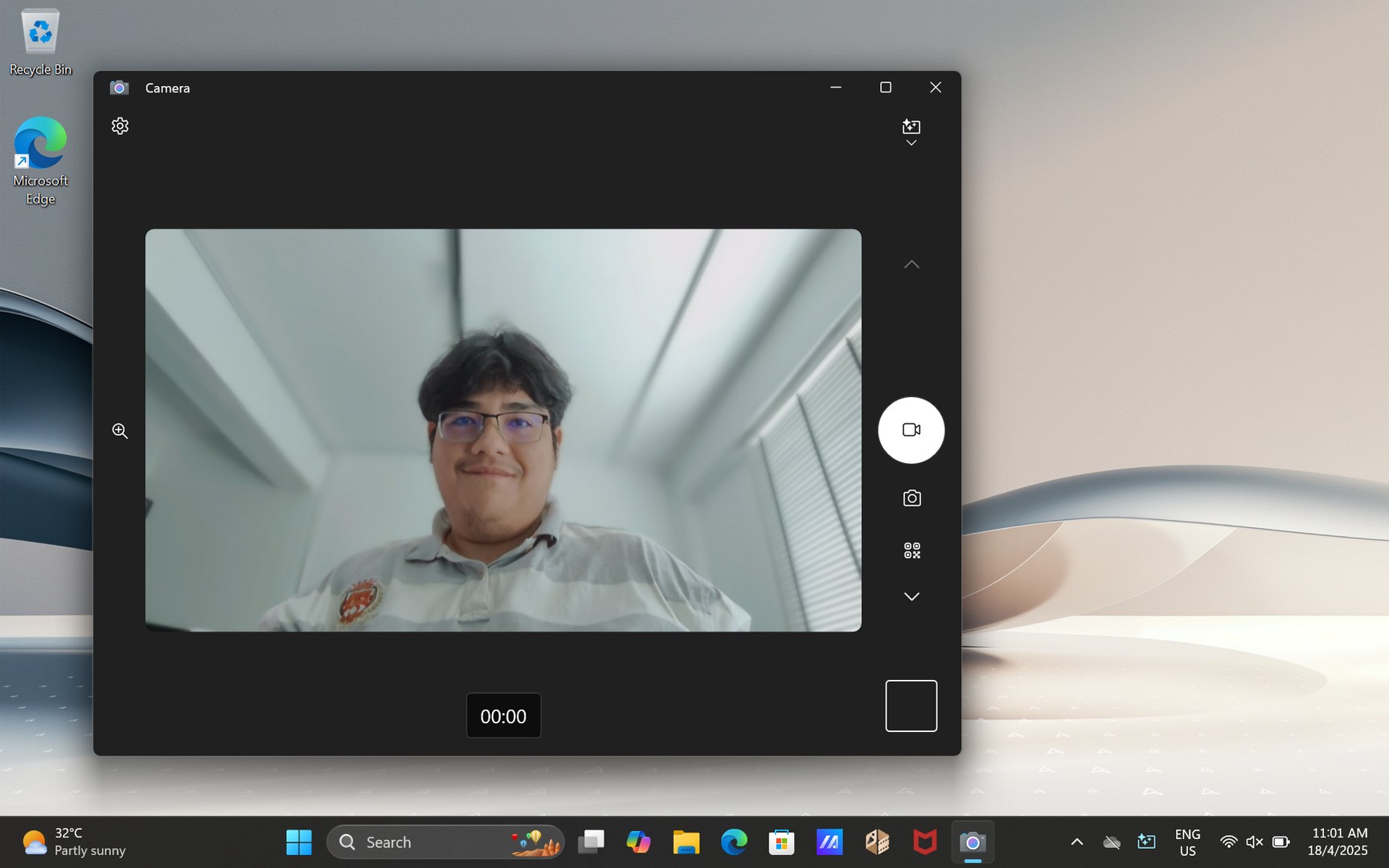This screenshot has width=1389, height=868.
Task: Open McAfee from the taskbar
Action: (925, 842)
